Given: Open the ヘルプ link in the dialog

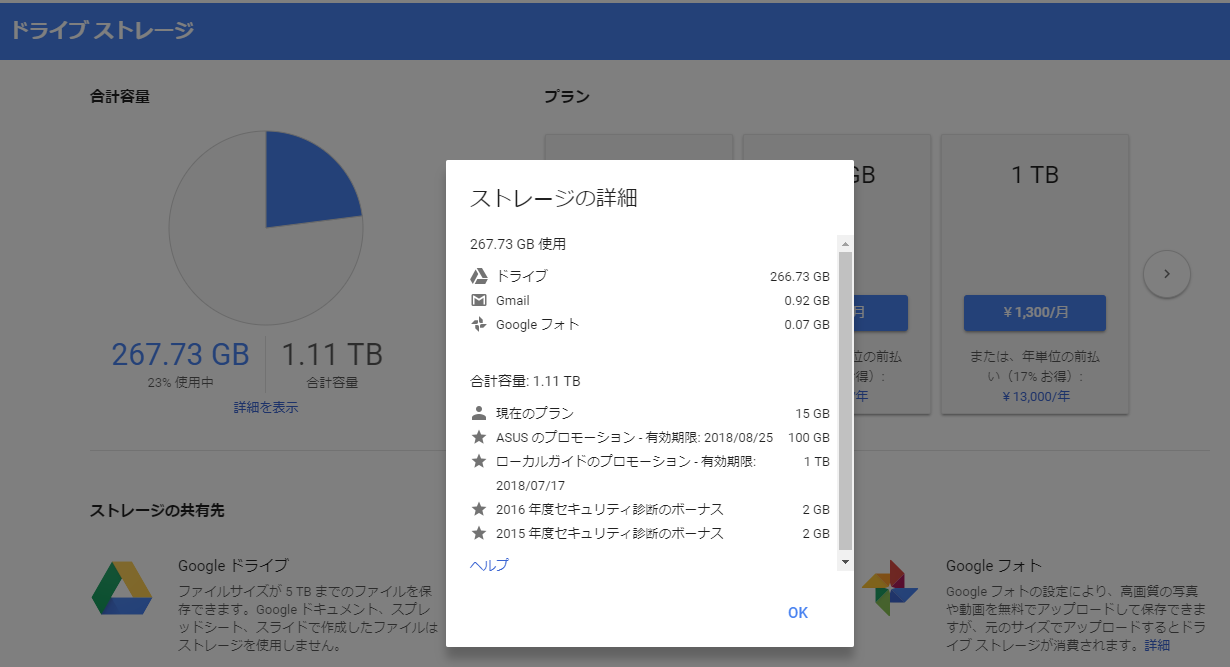Looking at the screenshot, I should coord(489,565).
